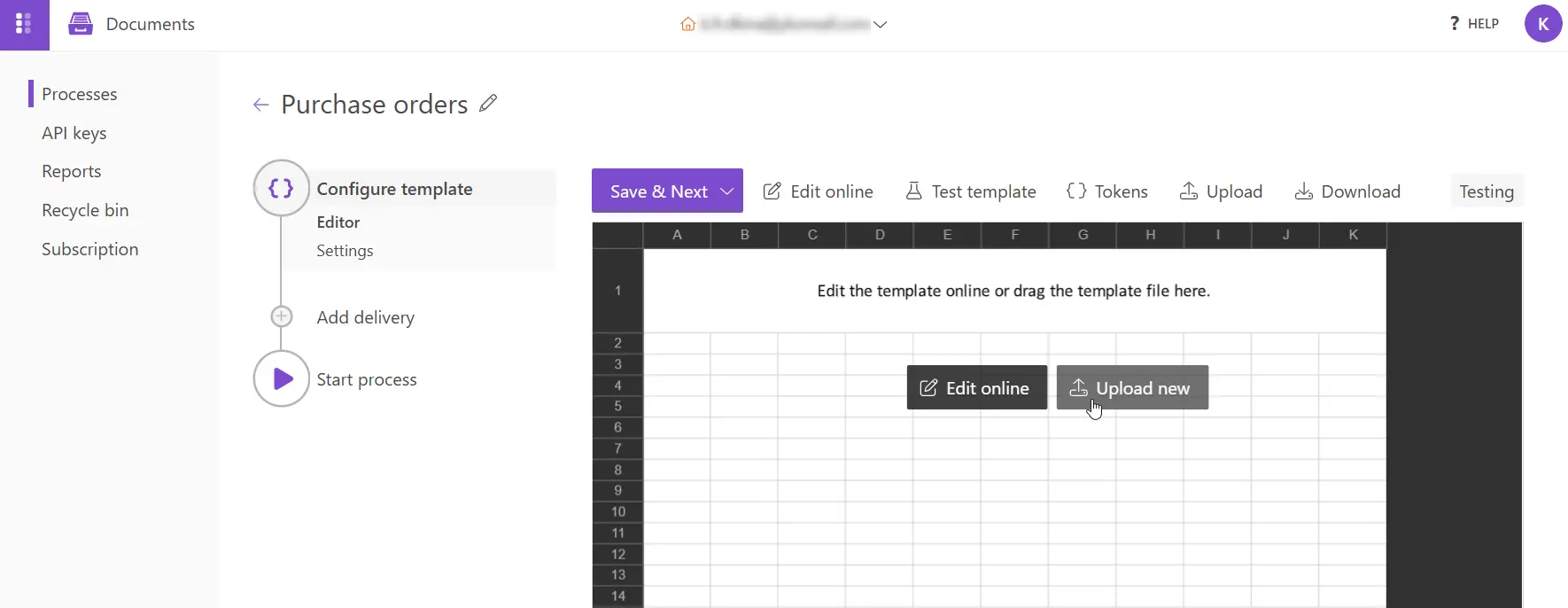Select column F header
Viewport: 1568px width, 608px height.
(1015, 235)
